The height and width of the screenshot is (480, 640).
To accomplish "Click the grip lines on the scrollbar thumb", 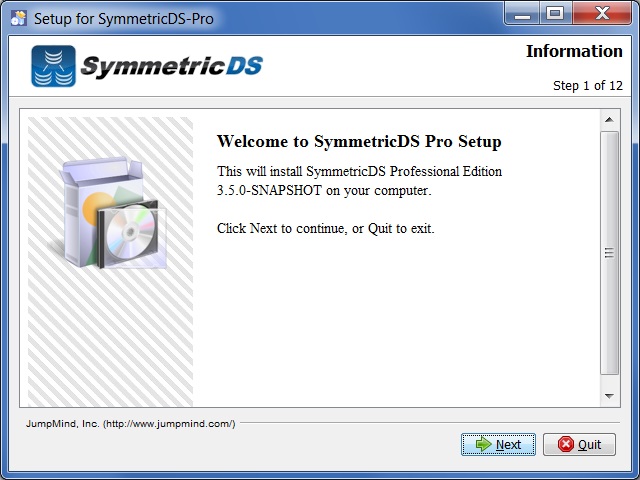I will tap(609, 253).
